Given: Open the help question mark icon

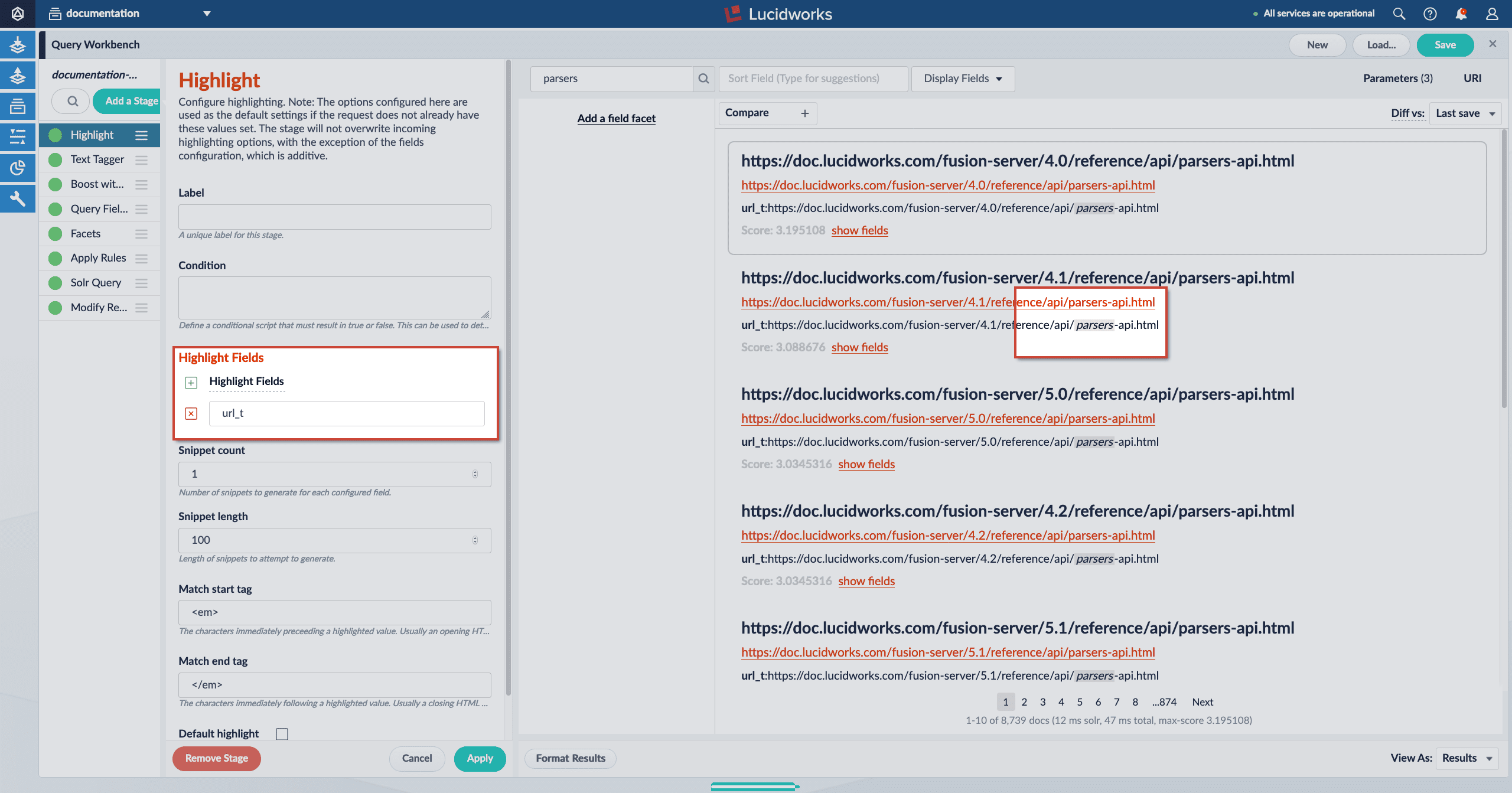Looking at the screenshot, I should tap(1430, 14).
